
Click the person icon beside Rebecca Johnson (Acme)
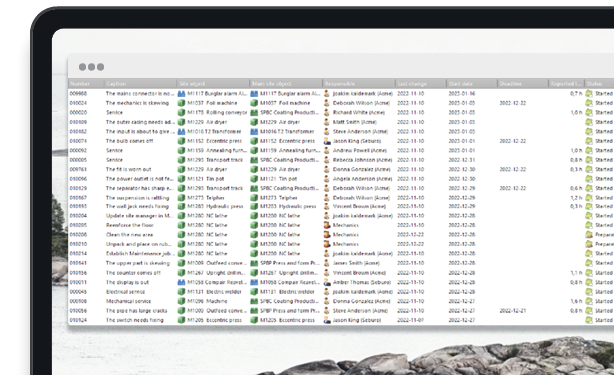(327, 160)
